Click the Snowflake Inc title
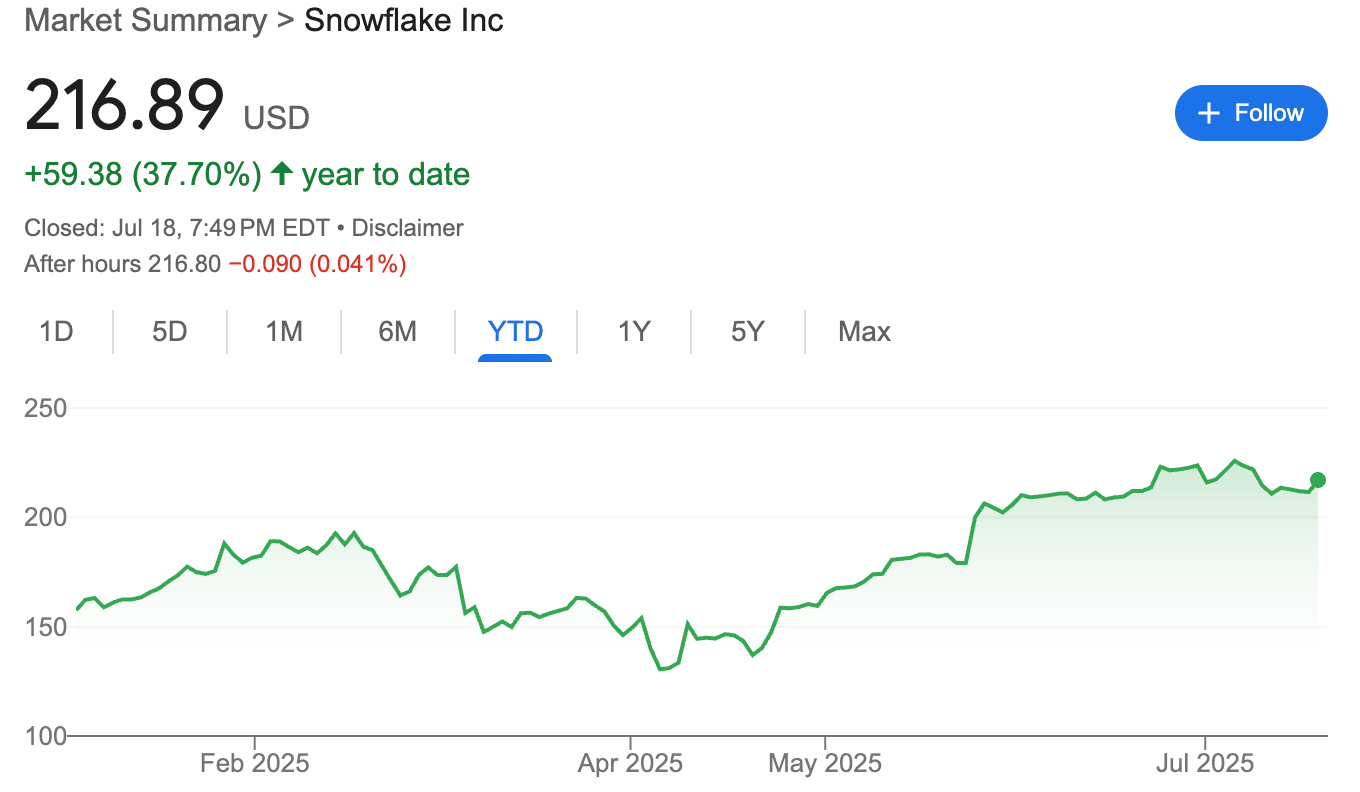The width and height of the screenshot is (1360, 792). [404, 20]
